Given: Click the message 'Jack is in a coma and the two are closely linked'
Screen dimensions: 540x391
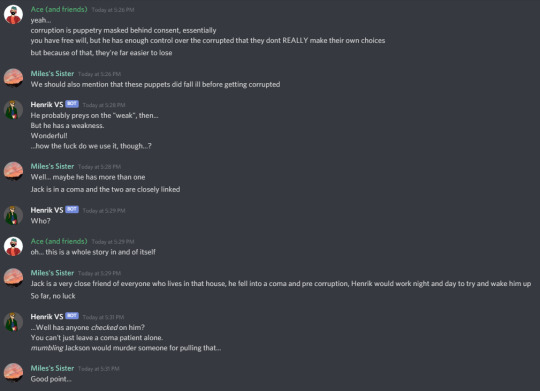Looking at the screenshot, I should [x=105, y=189].
